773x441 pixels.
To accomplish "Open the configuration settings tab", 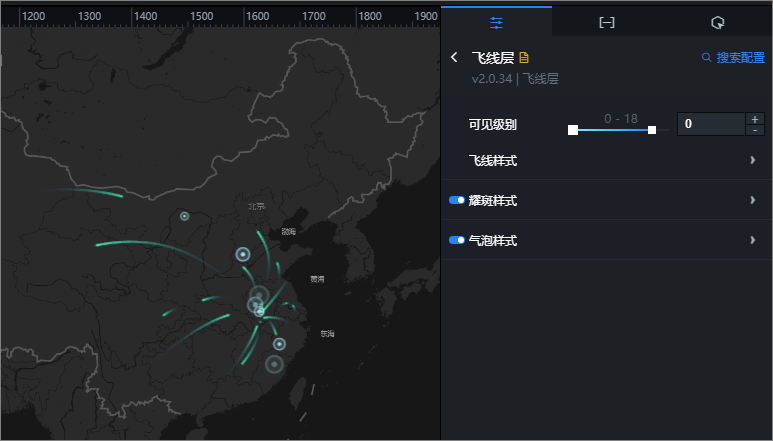I will pos(496,23).
